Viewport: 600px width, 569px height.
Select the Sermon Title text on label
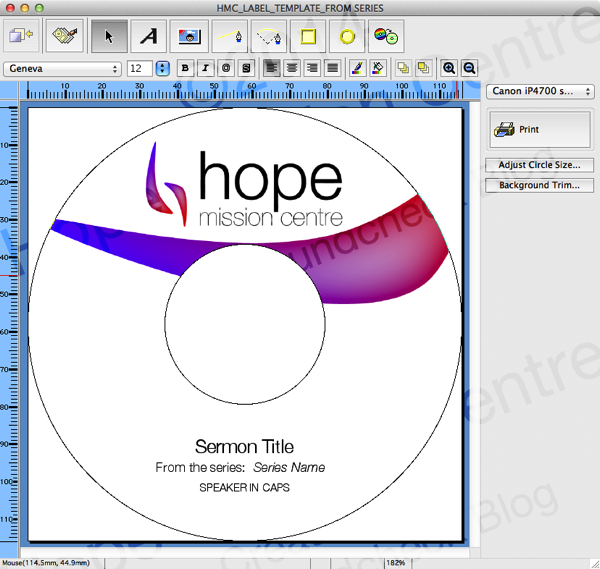pos(245,447)
